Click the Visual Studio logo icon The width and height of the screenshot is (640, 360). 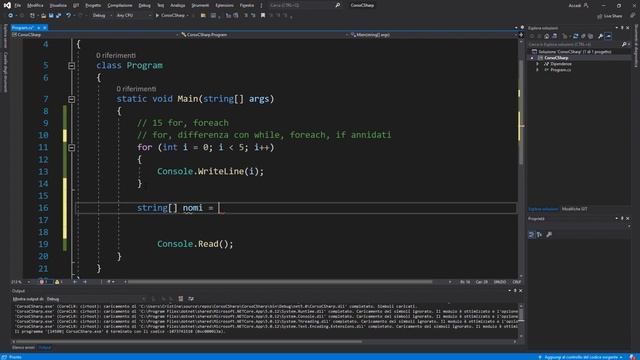tap(7, 5)
